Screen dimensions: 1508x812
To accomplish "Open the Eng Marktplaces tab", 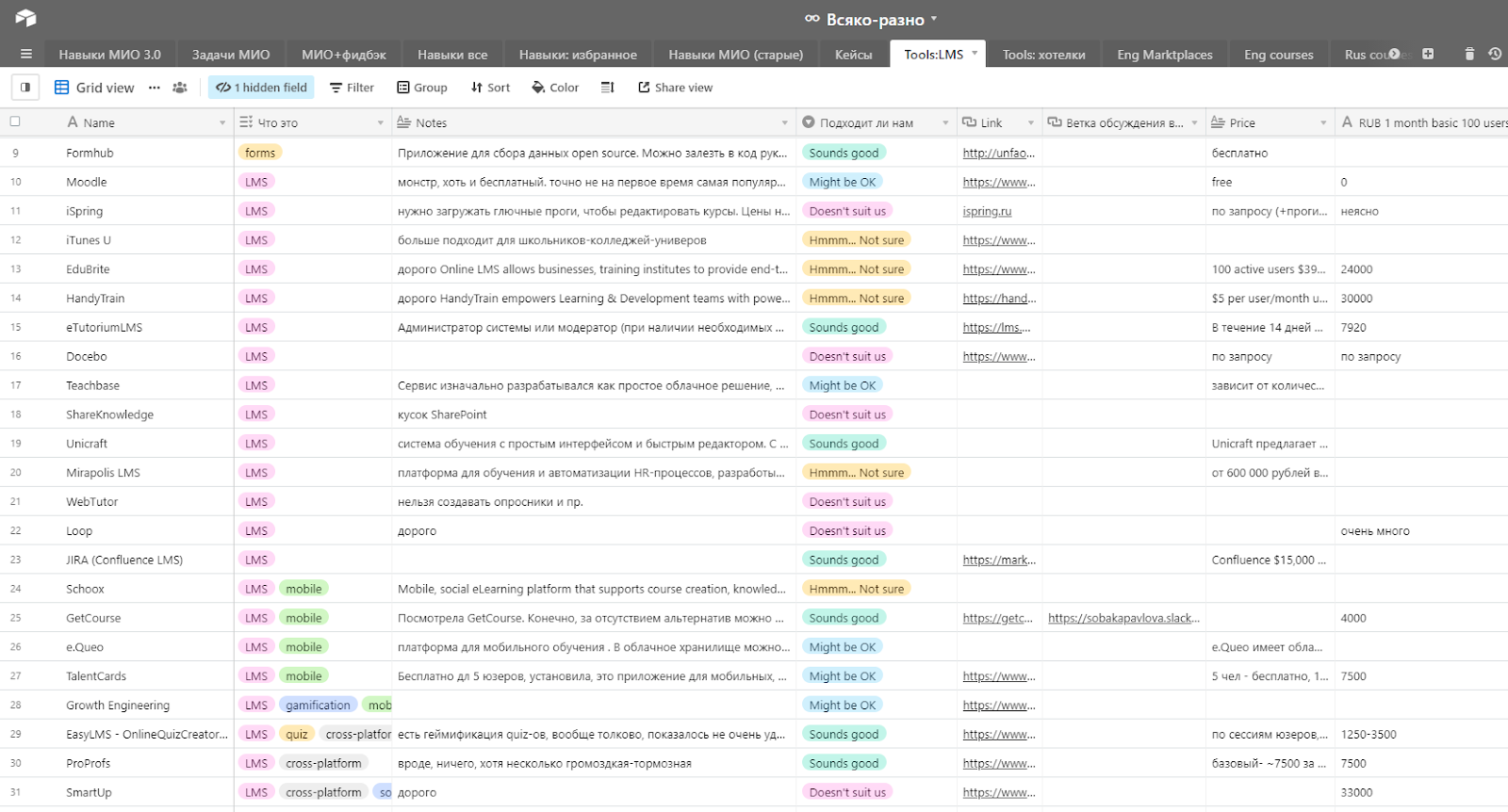I will [x=1164, y=55].
